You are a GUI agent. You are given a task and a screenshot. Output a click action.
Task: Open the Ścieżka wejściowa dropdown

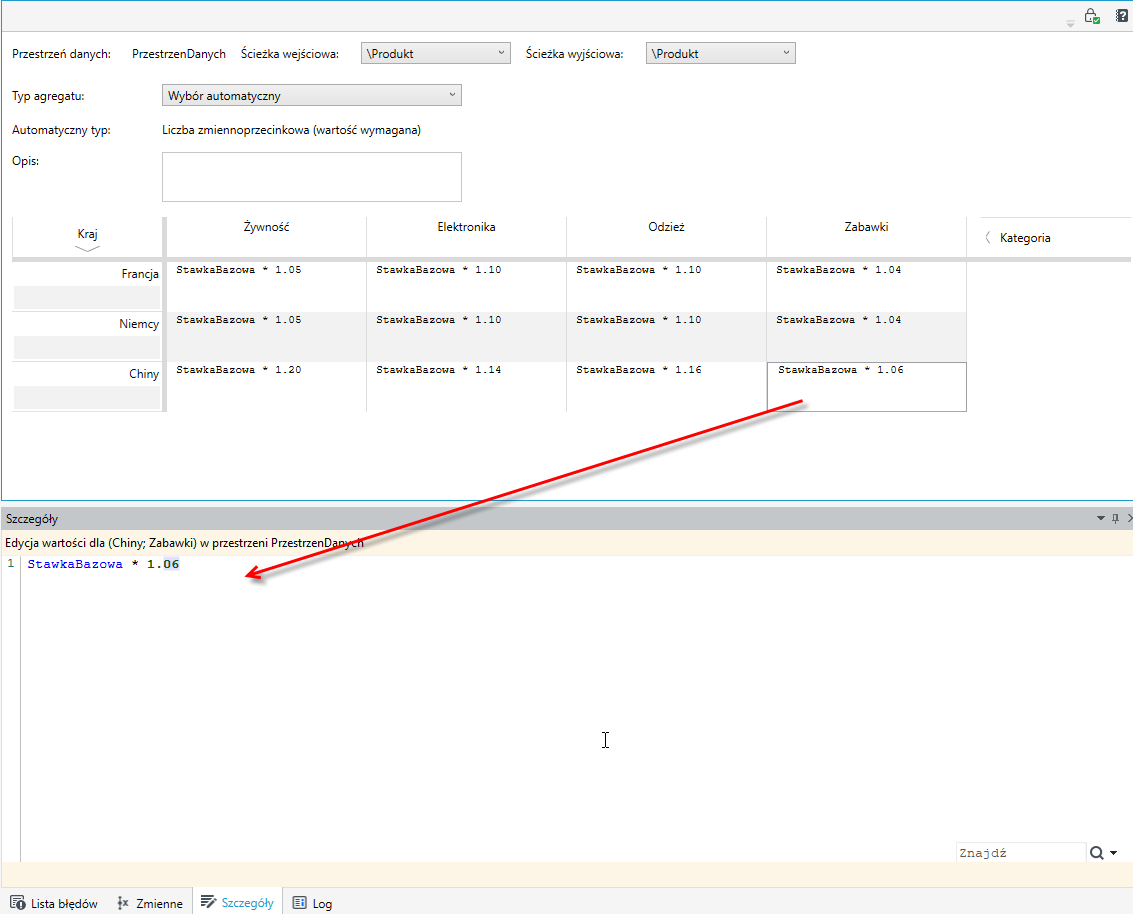pos(436,53)
